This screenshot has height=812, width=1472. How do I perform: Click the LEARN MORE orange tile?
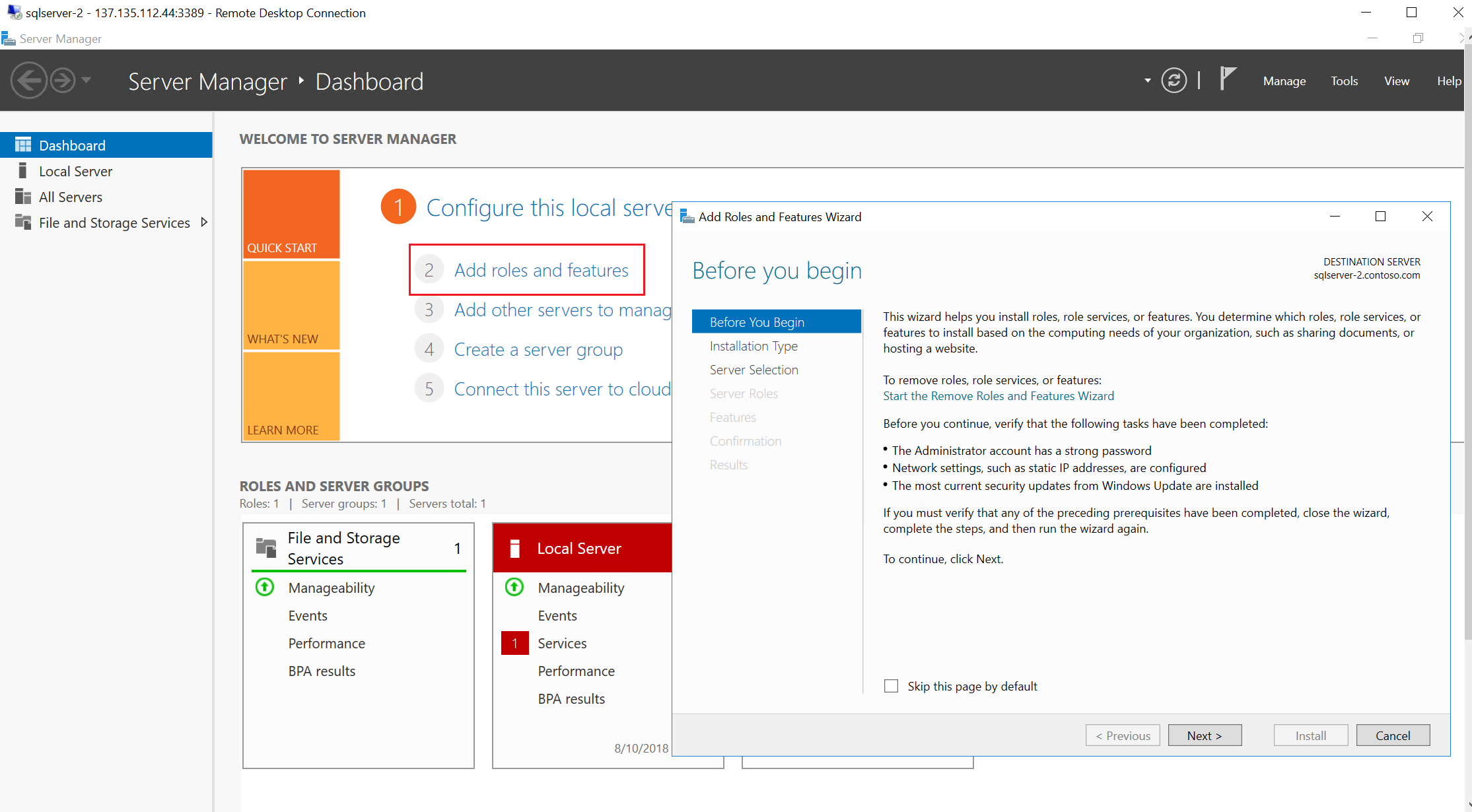[291, 396]
